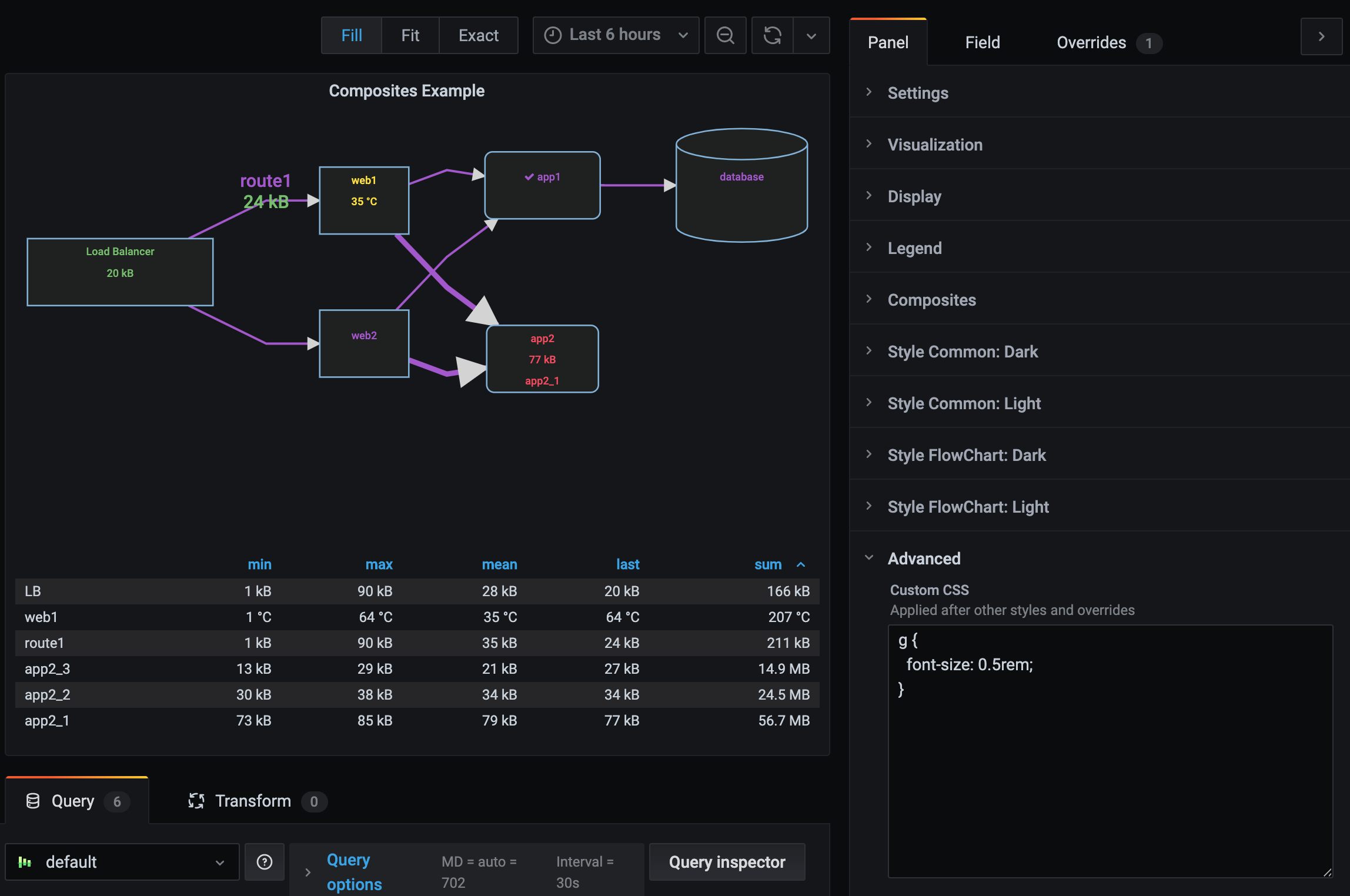Toggle the Exact view mode

click(x=477, y=34)
